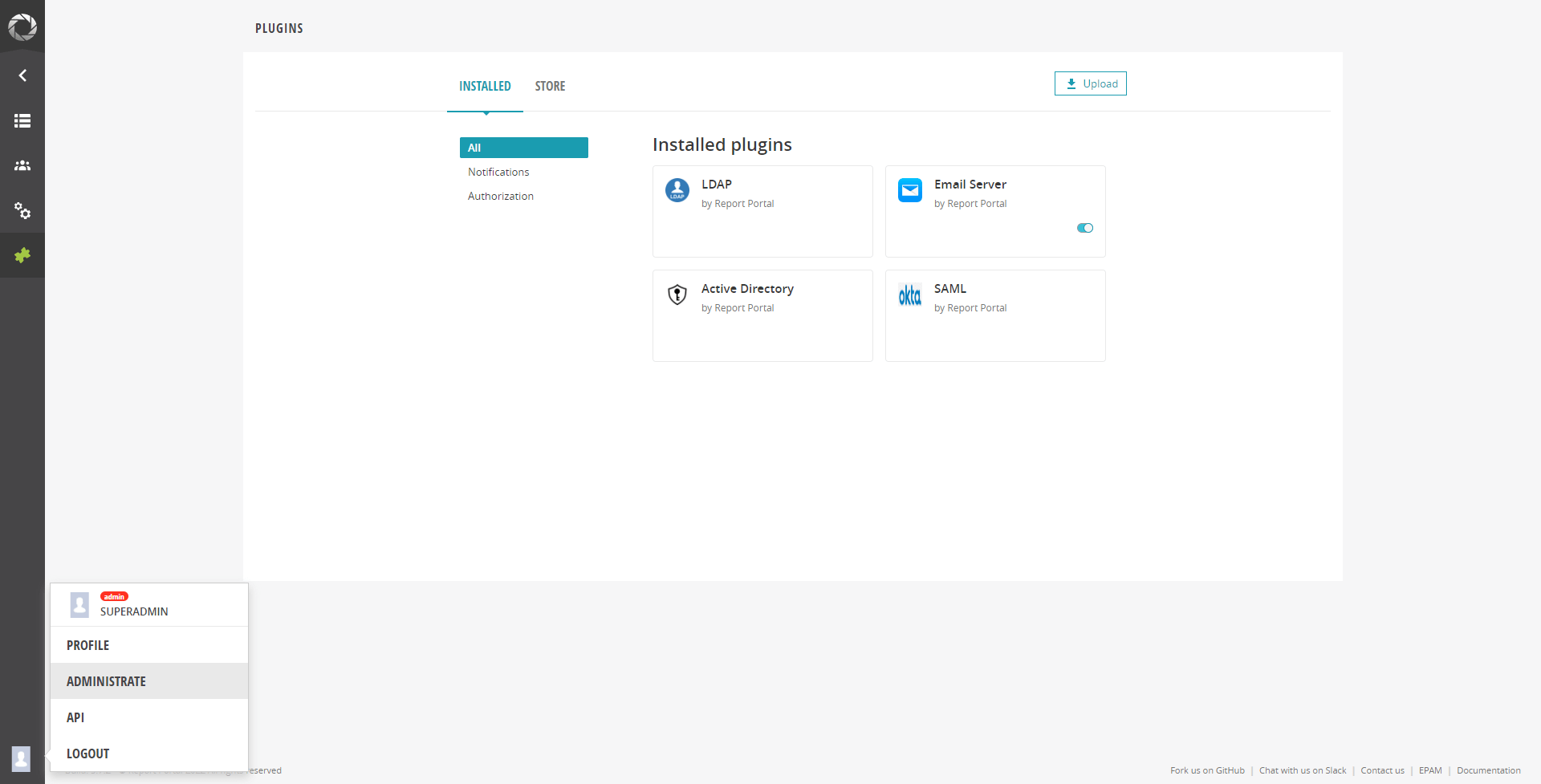Choose LOGOUT from the user menu
This screenshot has width=1541, height=784.
[87, 754]
